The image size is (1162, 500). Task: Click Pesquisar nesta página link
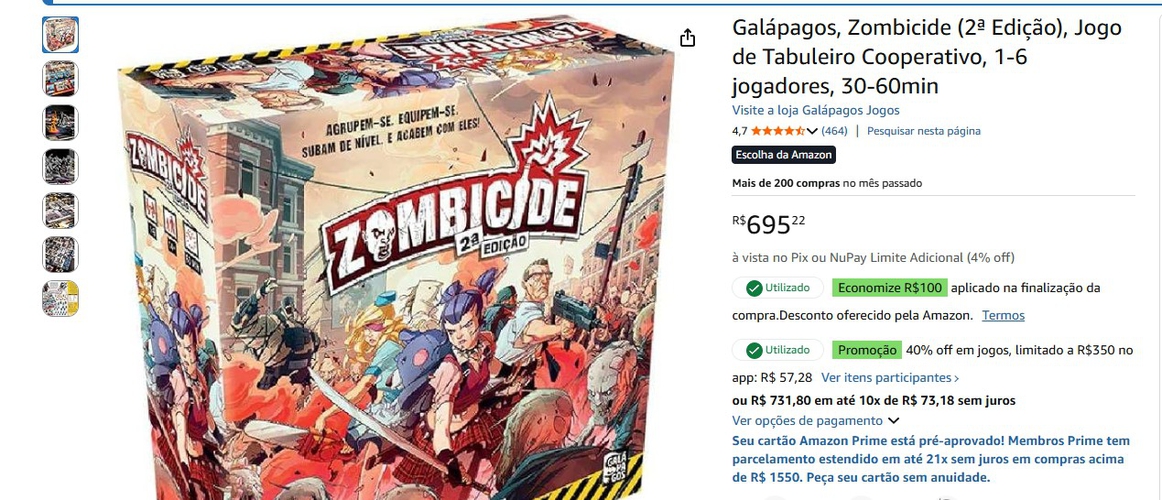coord(923,131)
